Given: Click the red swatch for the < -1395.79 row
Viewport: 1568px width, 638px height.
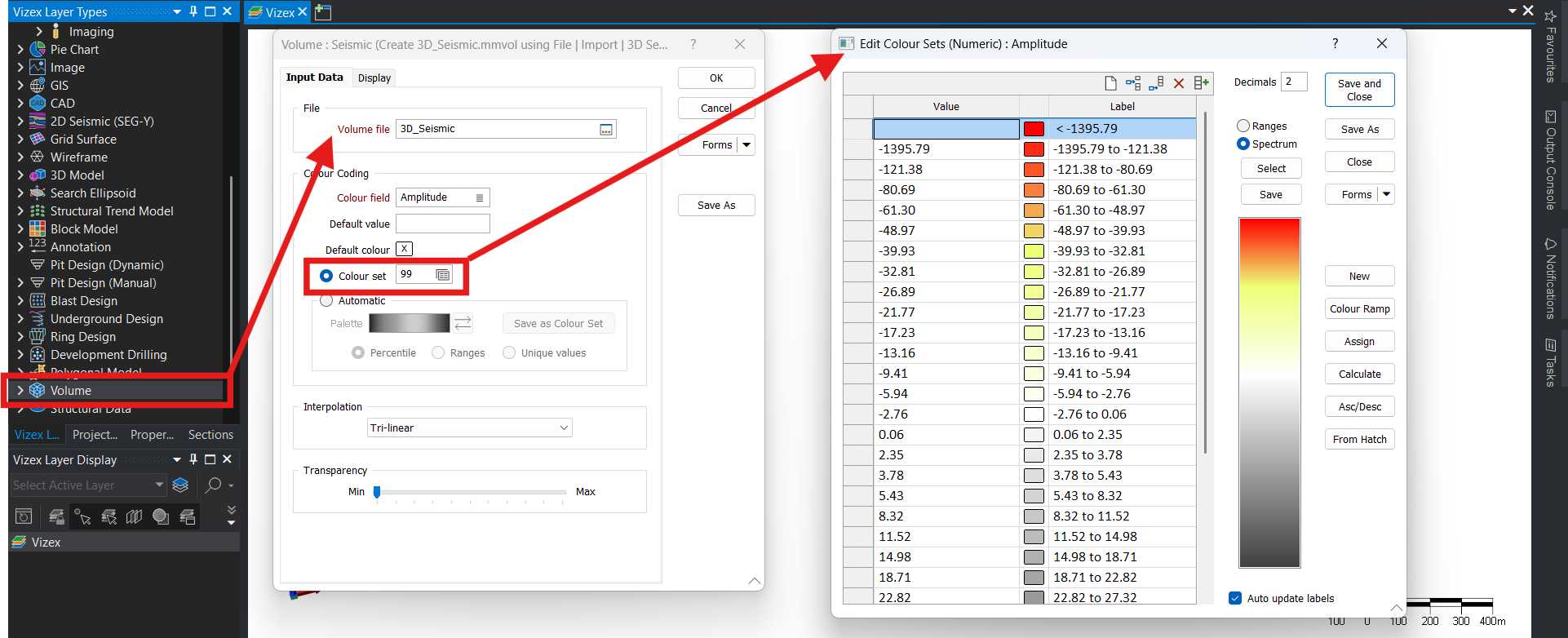Looking at the screenshot, I should 1034,129.
